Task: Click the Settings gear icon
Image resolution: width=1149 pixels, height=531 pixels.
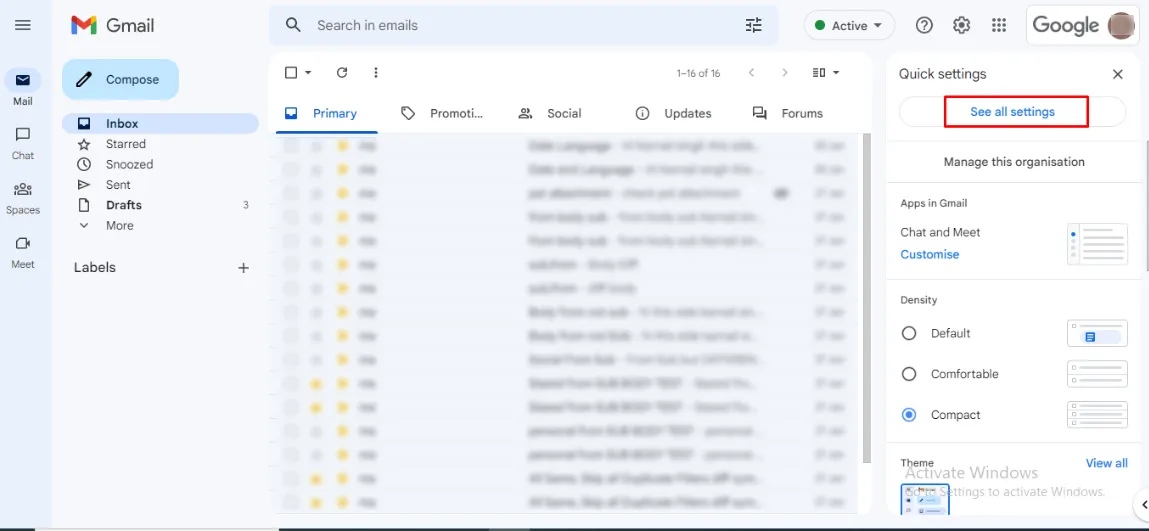Action: pos(961,25)
